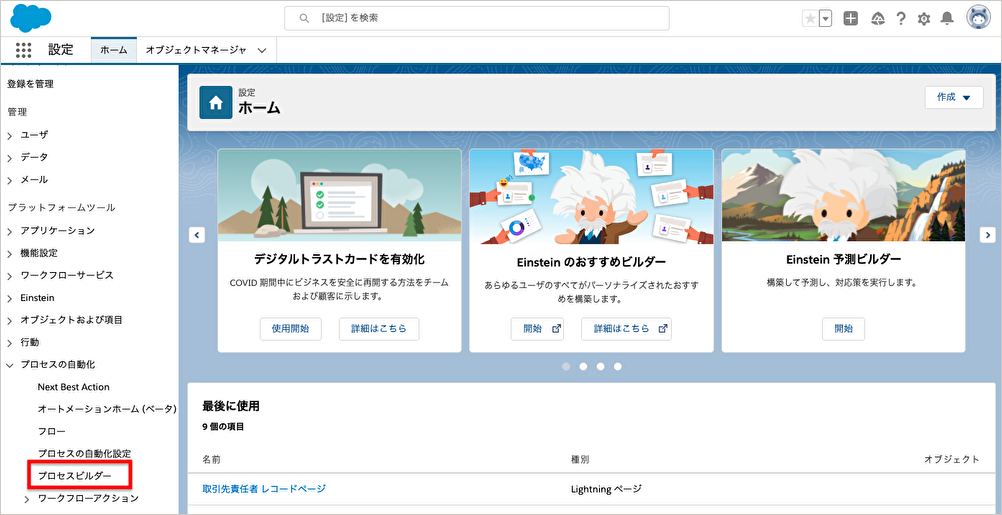Click the 名前 column header
1002x515 pixels.
click(x=212, y=459)
